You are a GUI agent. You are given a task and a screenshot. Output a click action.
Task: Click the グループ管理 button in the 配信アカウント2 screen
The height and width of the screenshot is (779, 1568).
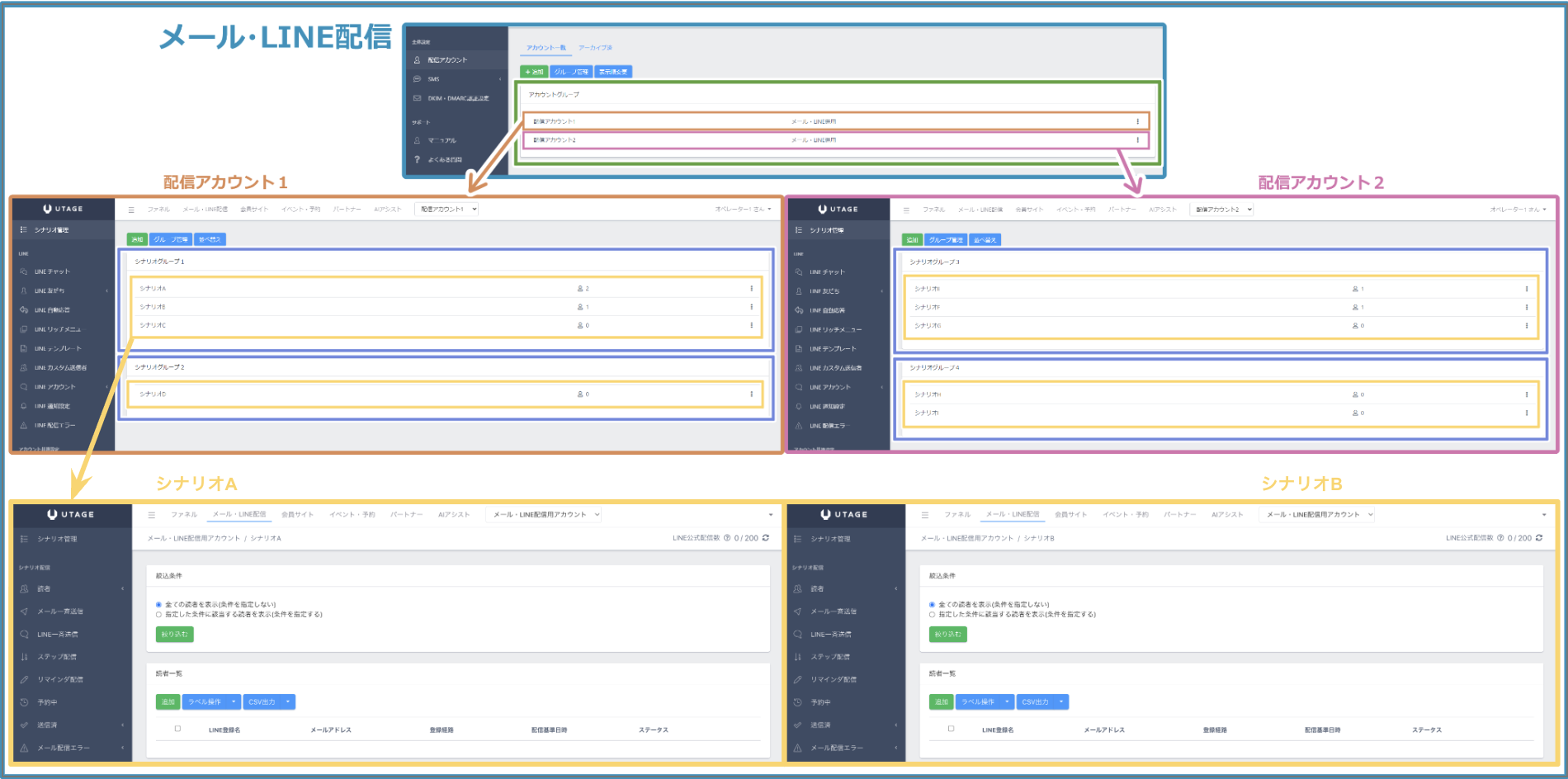946,240
